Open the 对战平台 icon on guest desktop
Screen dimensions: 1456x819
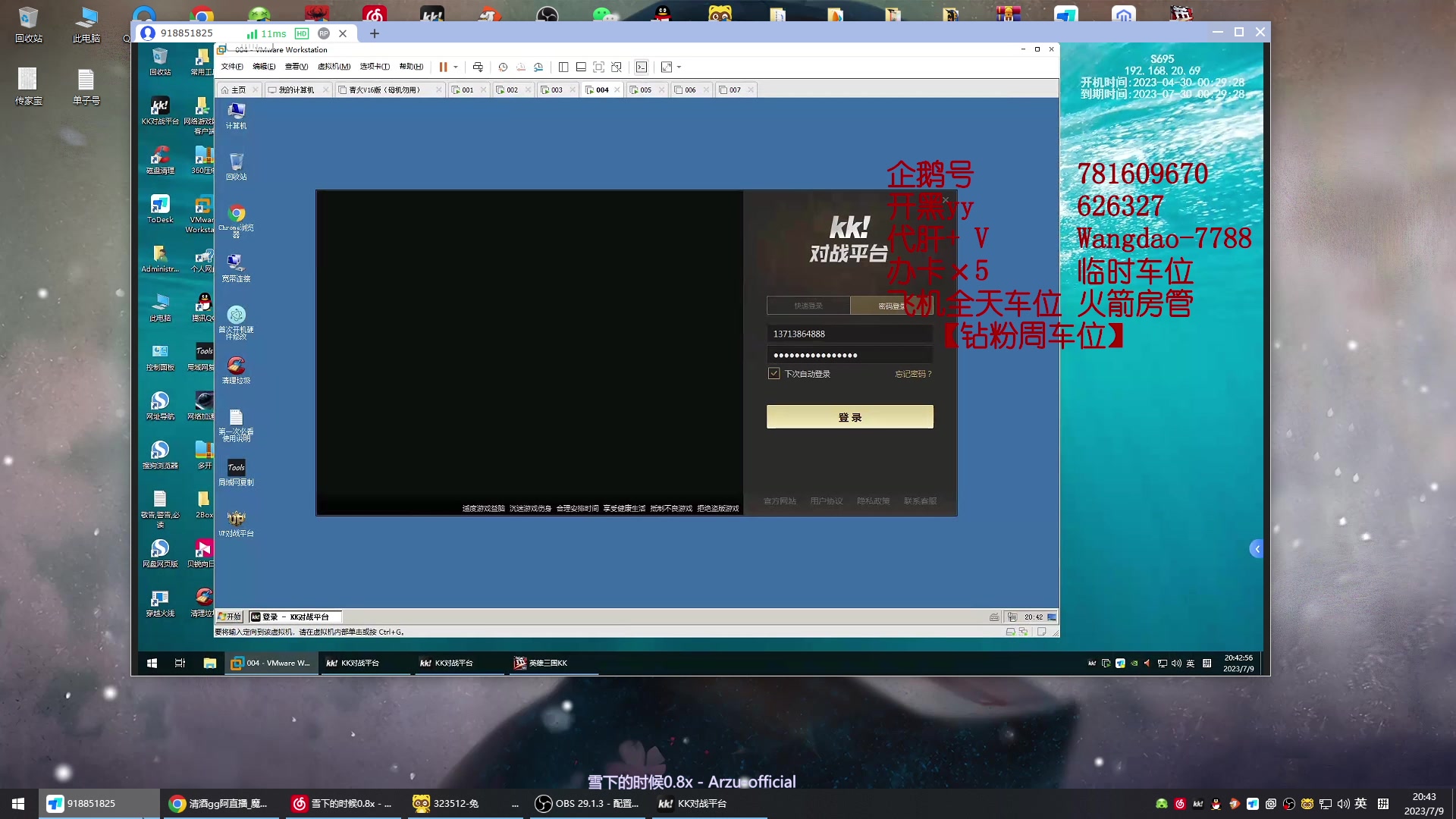click(236, 524)
